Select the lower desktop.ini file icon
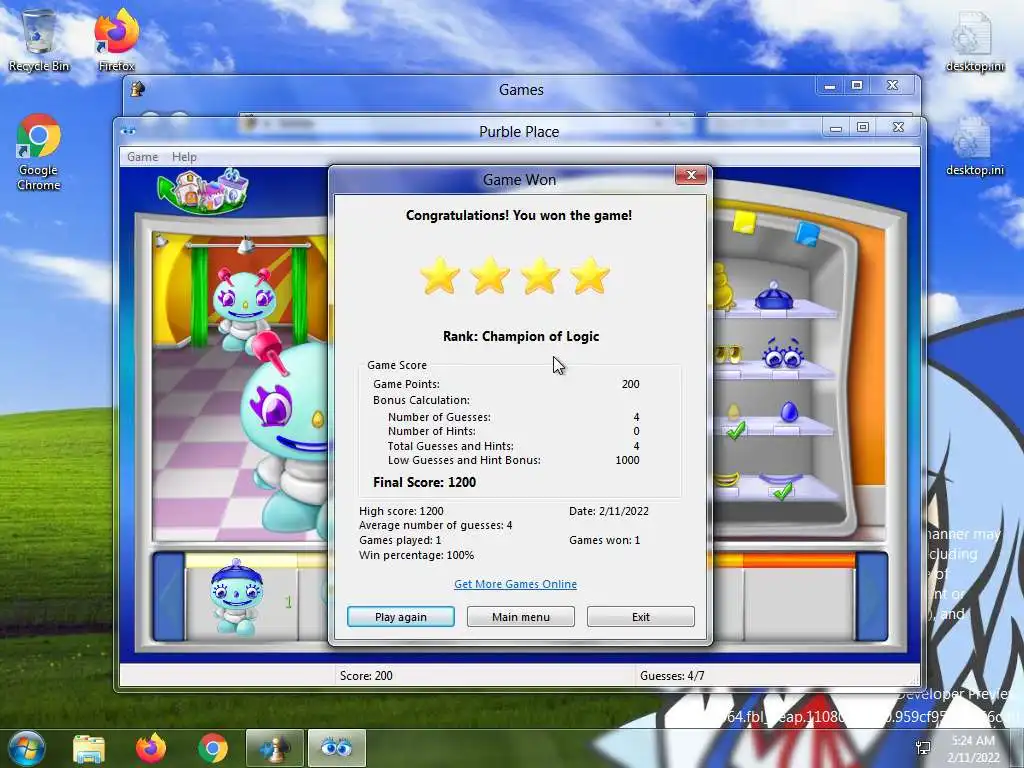This screenshot has height=768, width=1024. click(974, 146)
